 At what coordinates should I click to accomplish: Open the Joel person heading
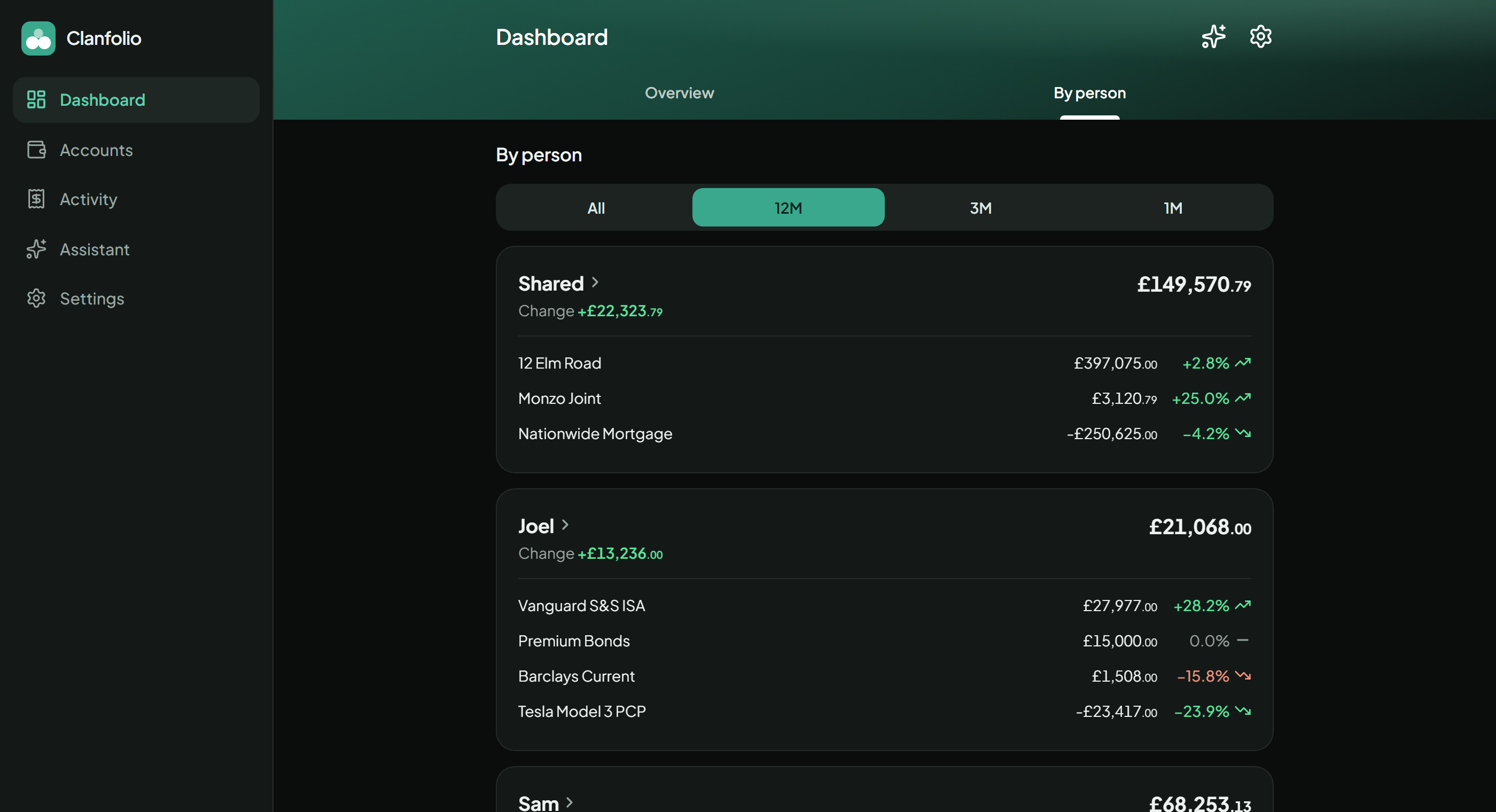535,526
